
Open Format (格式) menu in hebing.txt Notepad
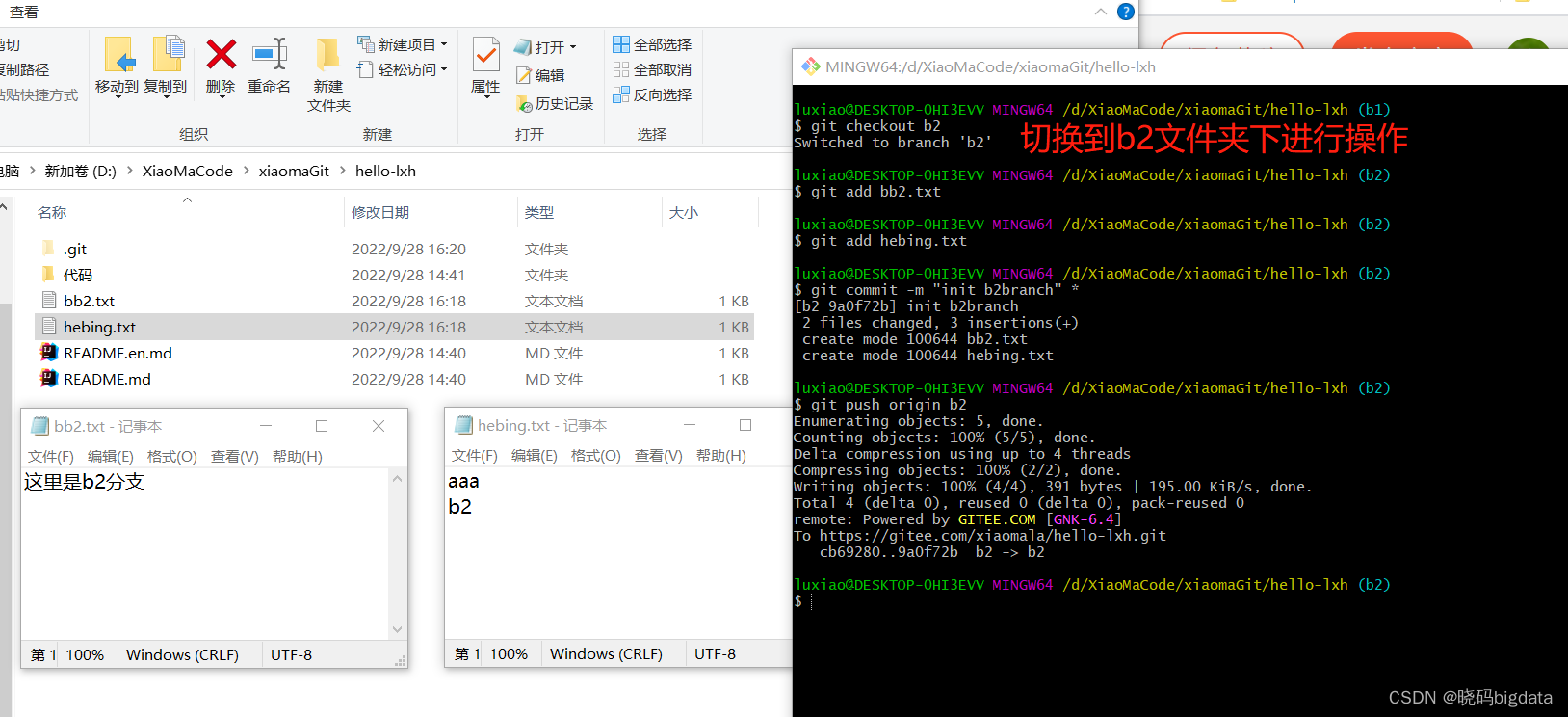pyautogui.click(x=596, y=455)
